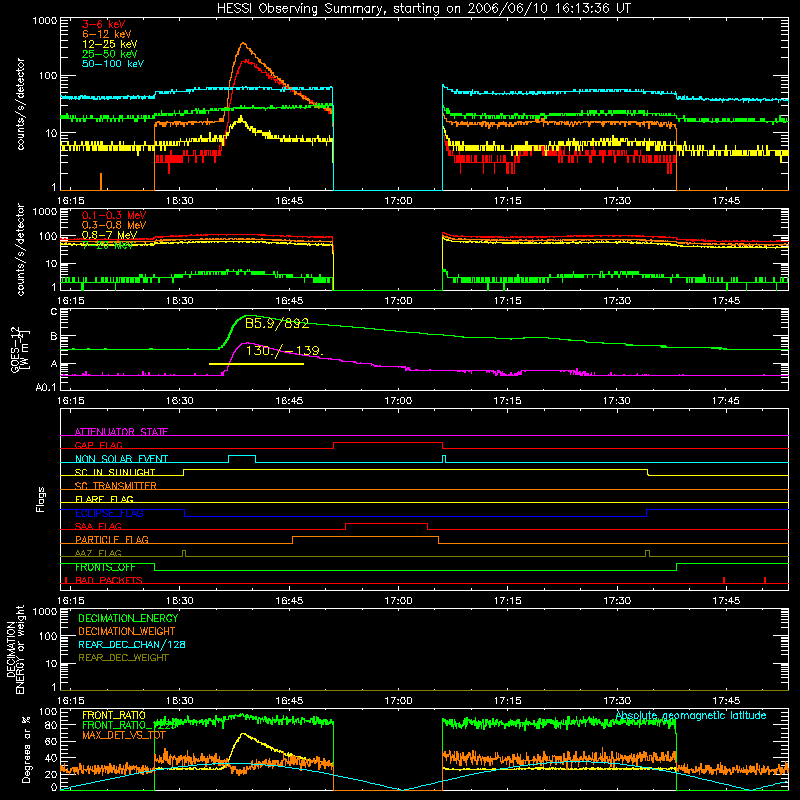Select the DECIMATION_WEIGHT legend label
Screen dimensions: 800x800
pyautogui.click(x=127, y=631)
